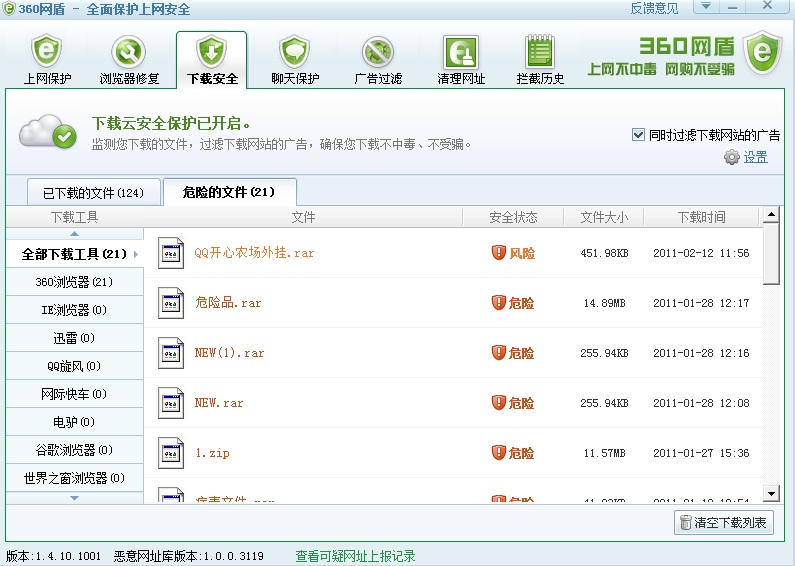
Task: Click the cloud protection status icon
Action: click(48, 132)
